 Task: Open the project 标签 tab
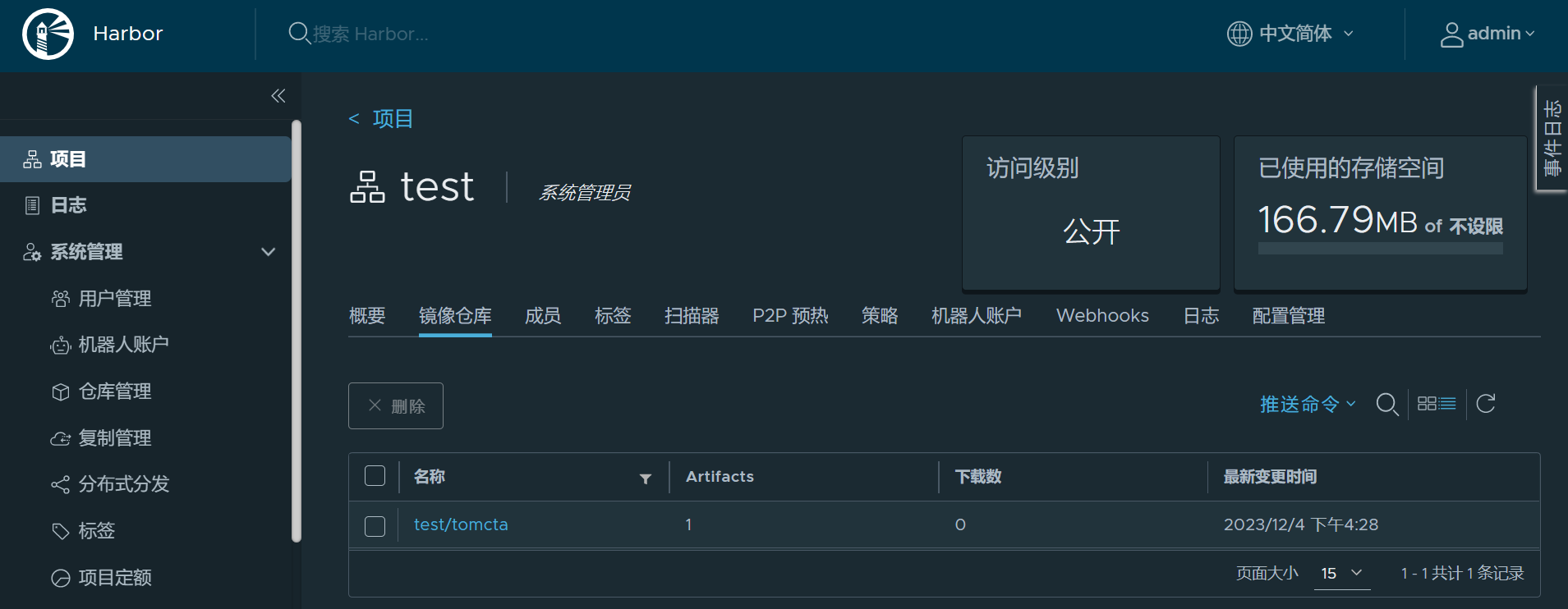(613, 316)
